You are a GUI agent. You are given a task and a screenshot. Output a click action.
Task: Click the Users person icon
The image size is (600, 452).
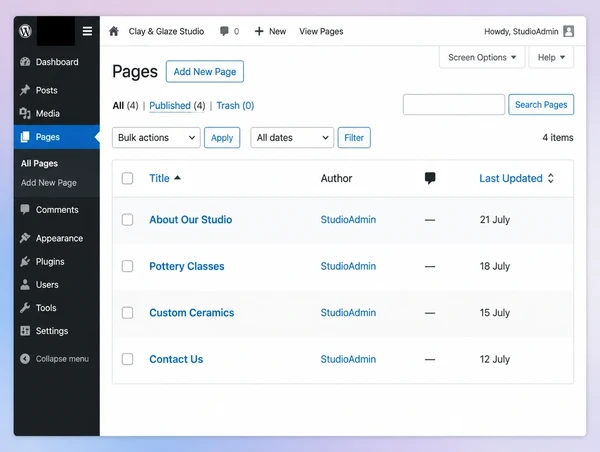(25, 284)
